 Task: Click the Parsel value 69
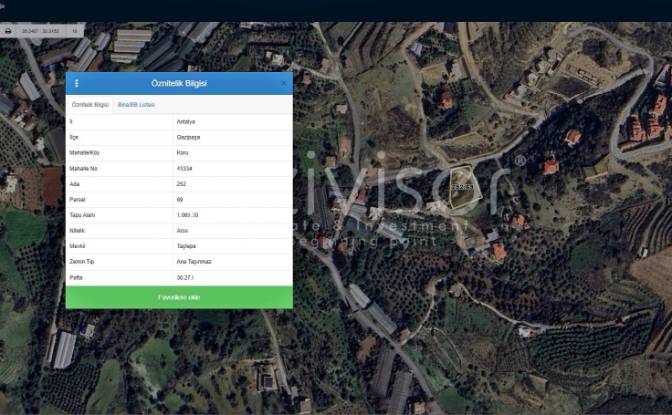(x=180, y=199)
